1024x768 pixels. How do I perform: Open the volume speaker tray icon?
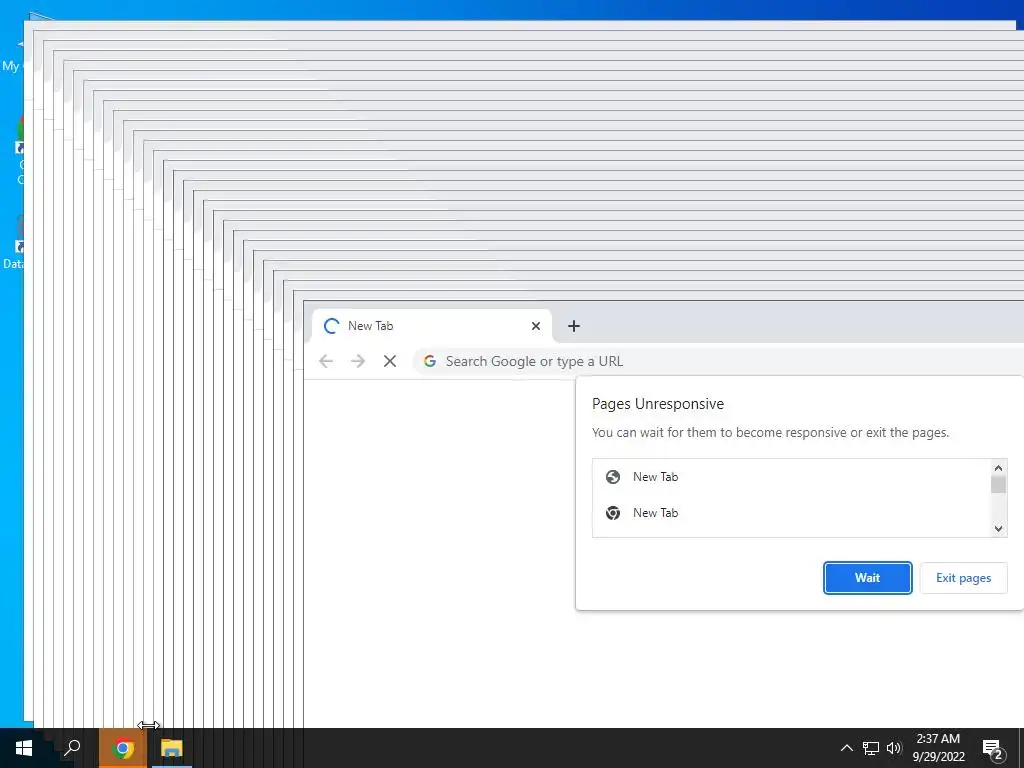point(894,748)
